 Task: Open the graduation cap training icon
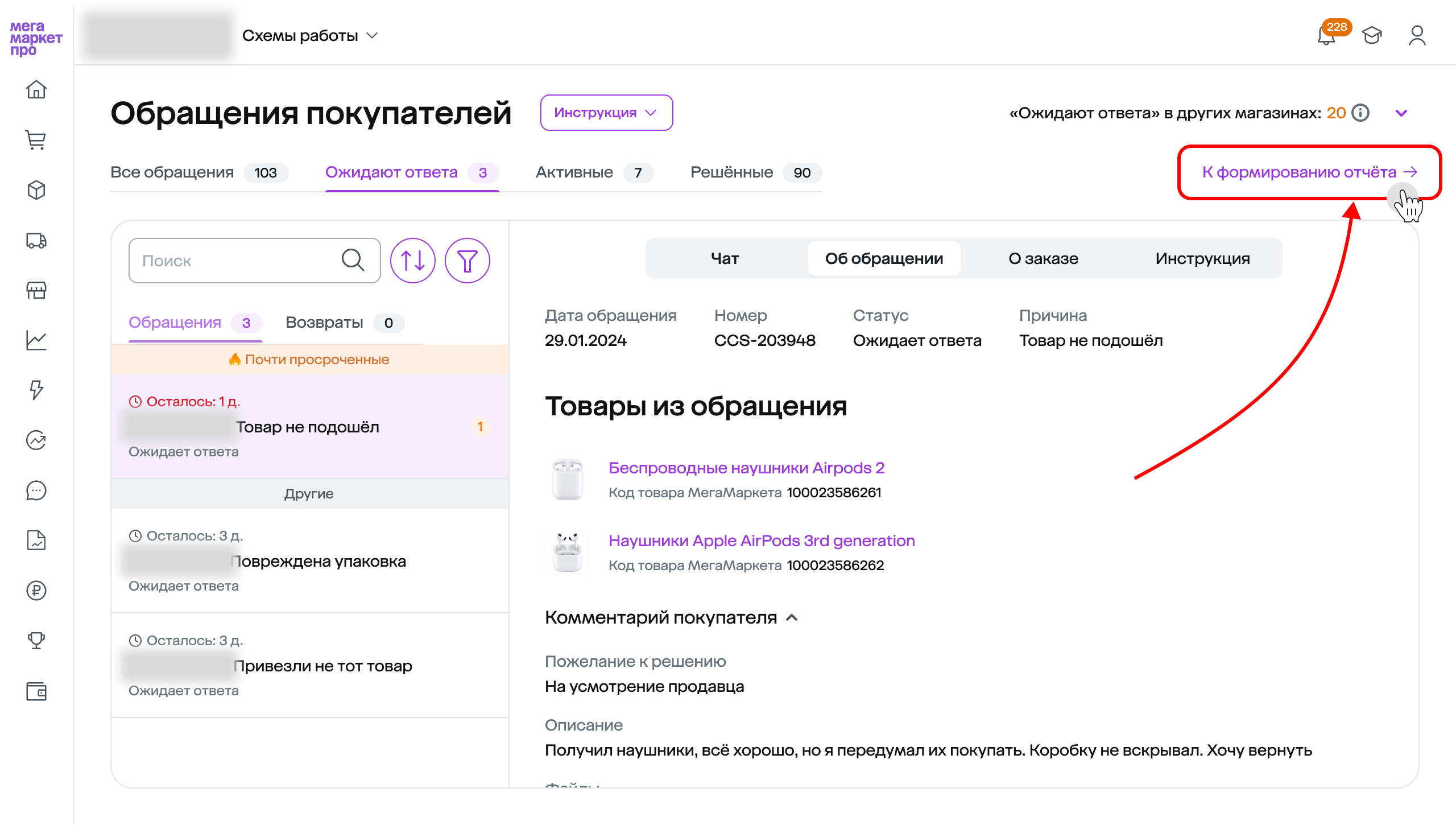click(1372, 36)
